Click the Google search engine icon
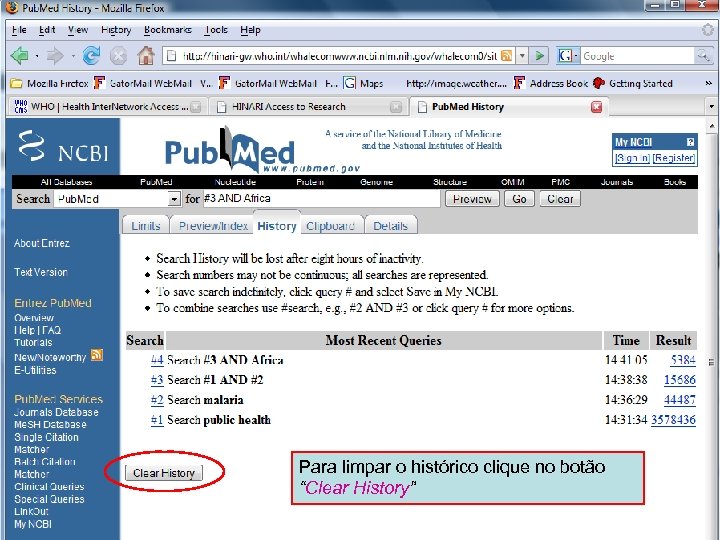The height and width of the screenshot is (540, 720). click(x=565, y=56)
